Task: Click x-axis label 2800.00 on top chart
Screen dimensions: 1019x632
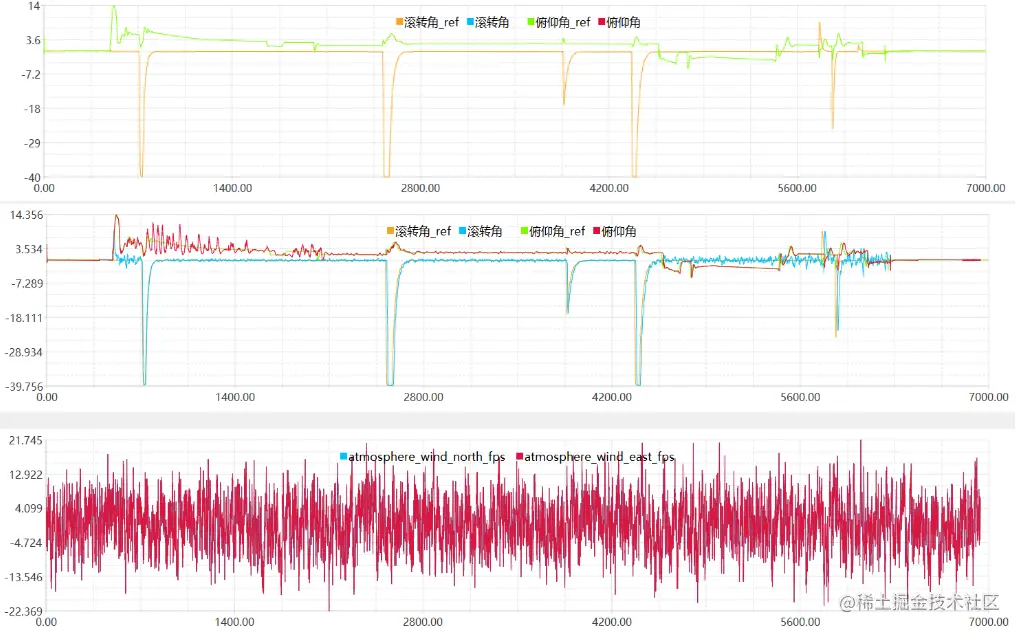Action: pos(420,188)
